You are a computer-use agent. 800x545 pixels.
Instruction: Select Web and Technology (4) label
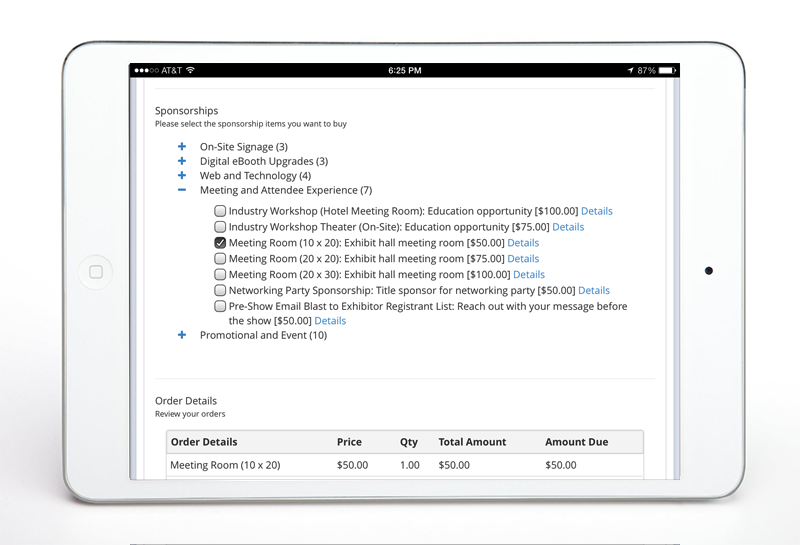click(255, 176)
